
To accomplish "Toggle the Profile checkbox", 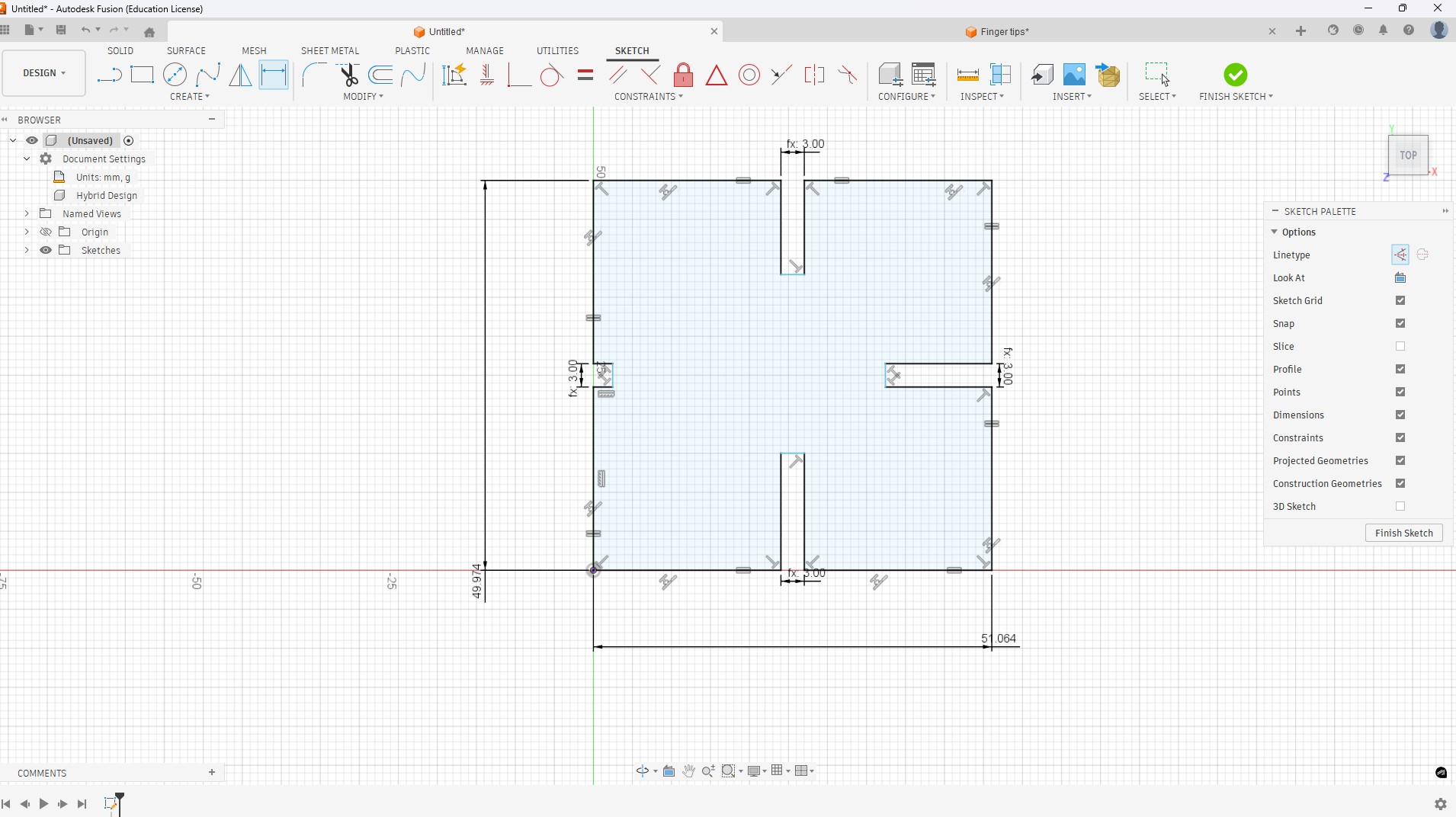I will click(1400, 370).
